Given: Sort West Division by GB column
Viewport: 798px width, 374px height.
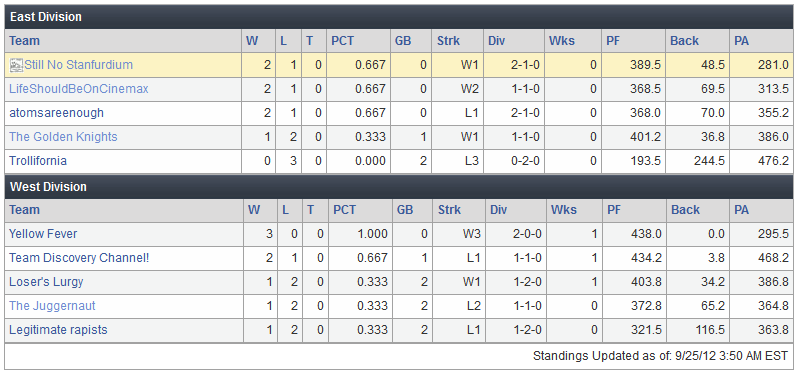Looking at the screenshot, I should (405, 210).
